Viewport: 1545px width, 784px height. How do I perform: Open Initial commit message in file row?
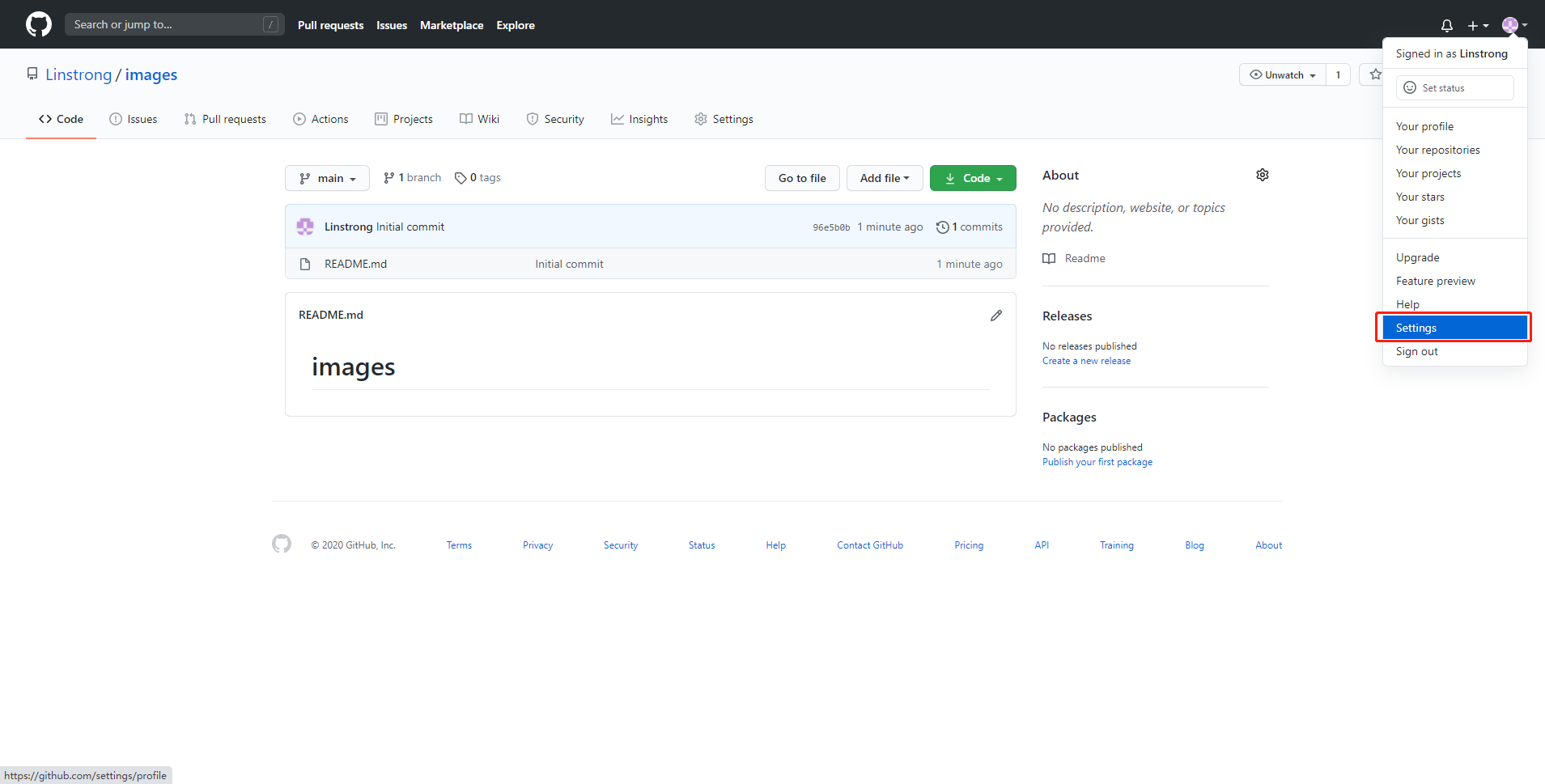(569, 264)
